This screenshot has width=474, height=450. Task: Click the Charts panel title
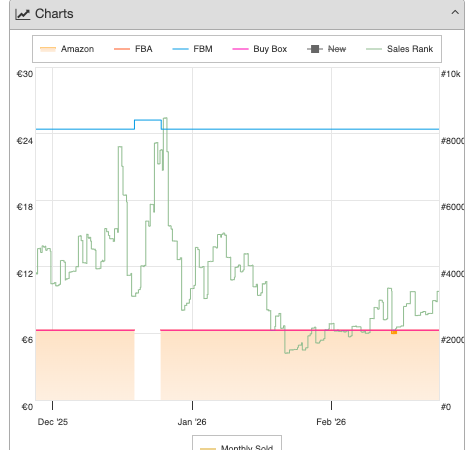(x=54, y=14)
